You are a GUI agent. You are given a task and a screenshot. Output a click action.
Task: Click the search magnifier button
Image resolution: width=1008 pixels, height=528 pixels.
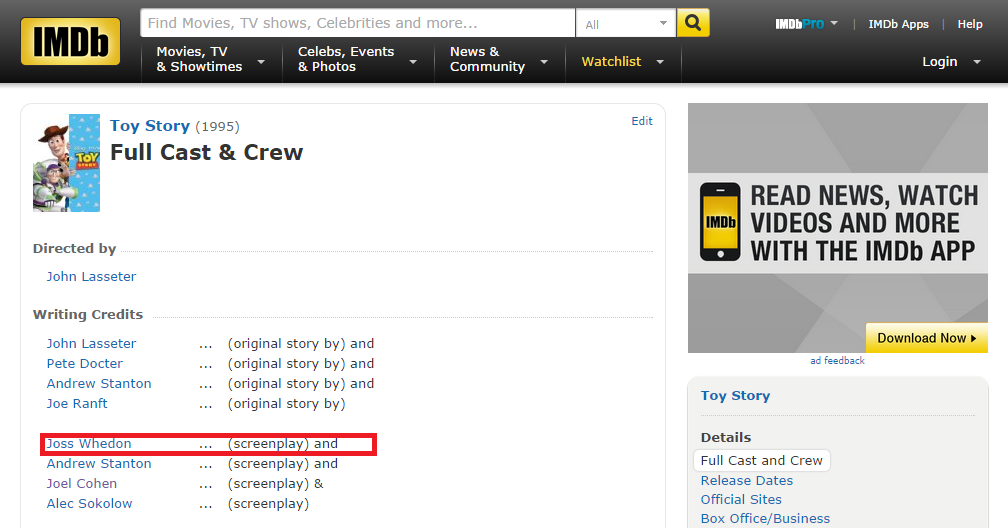(x=693, y=23)
